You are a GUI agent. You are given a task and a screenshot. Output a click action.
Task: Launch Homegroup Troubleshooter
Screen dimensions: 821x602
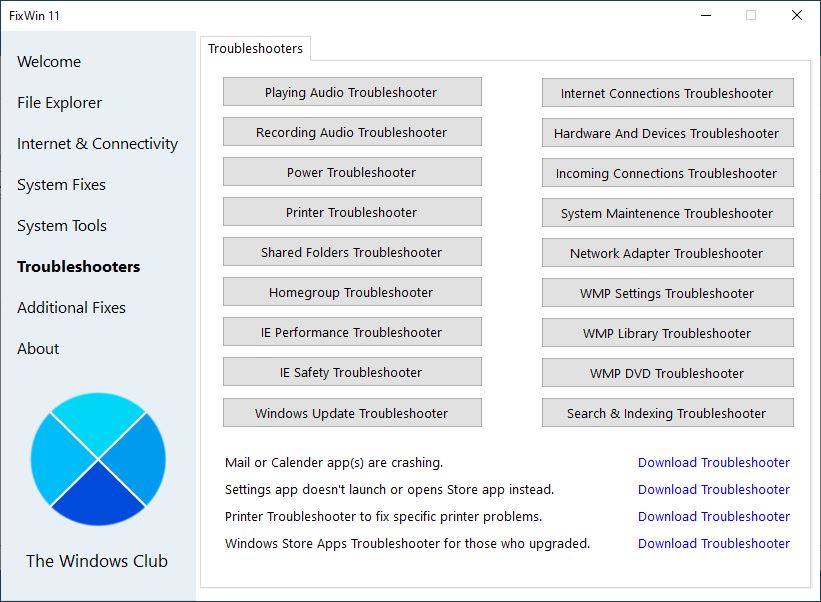352,292
